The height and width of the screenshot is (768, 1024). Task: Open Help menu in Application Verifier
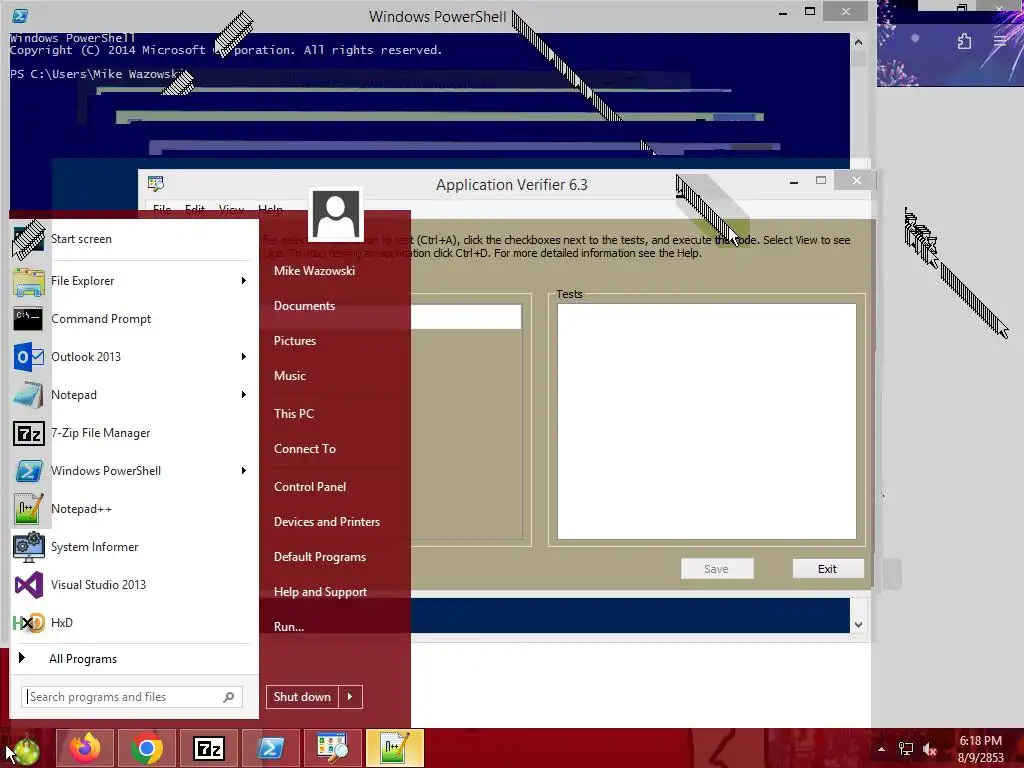click(x=270, y=210)
